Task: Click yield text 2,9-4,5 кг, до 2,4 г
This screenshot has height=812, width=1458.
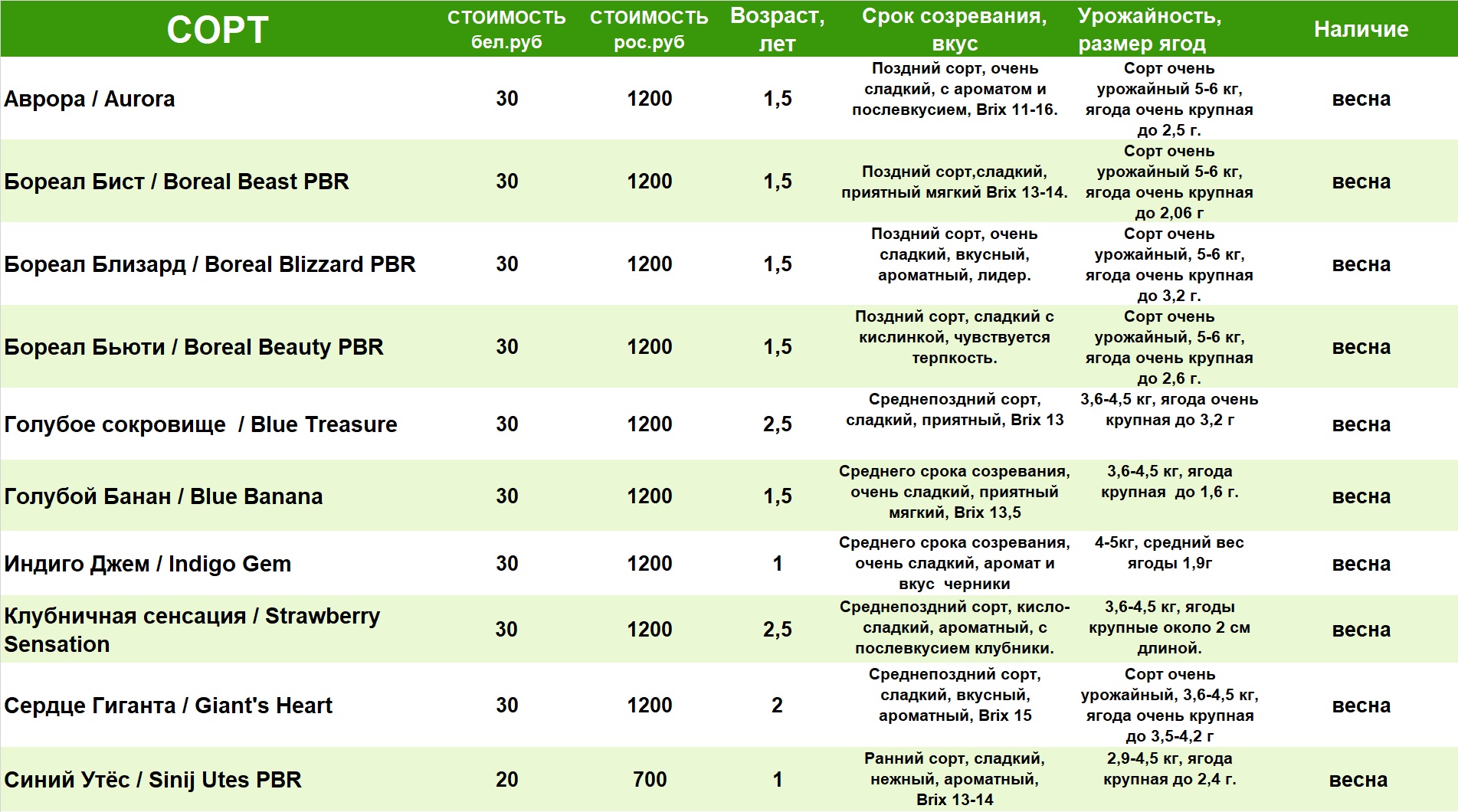Action: click(x=1169, y=769)
